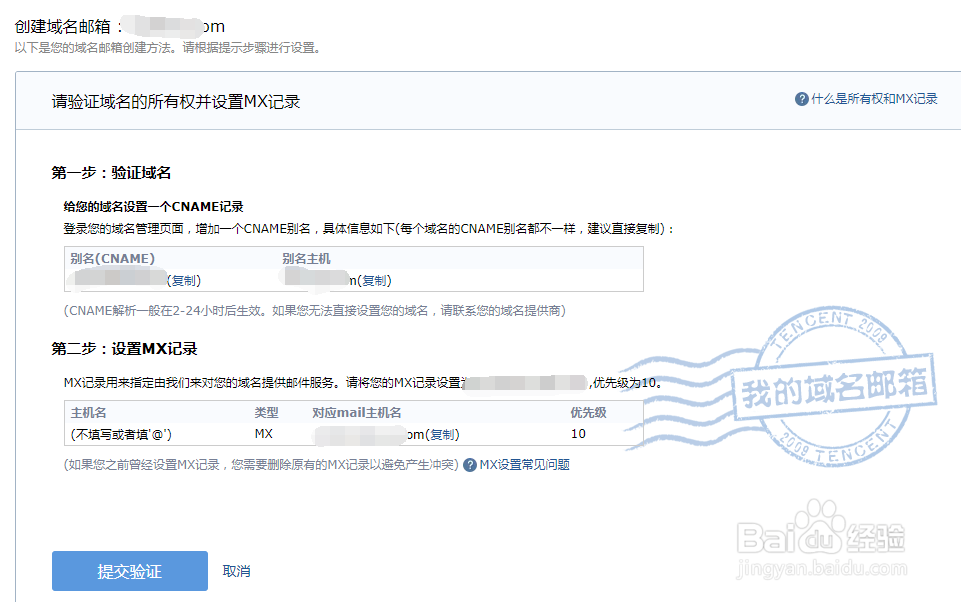
Task: Copy the MX mail hostname in the 对应mail主机名 column
Action: coord(443,434)
